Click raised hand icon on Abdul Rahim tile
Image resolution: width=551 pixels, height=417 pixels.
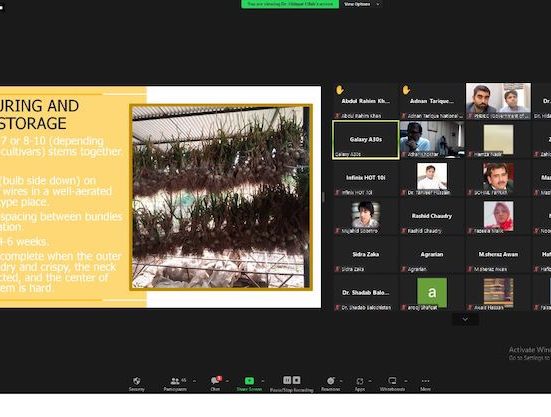point(339,90)
